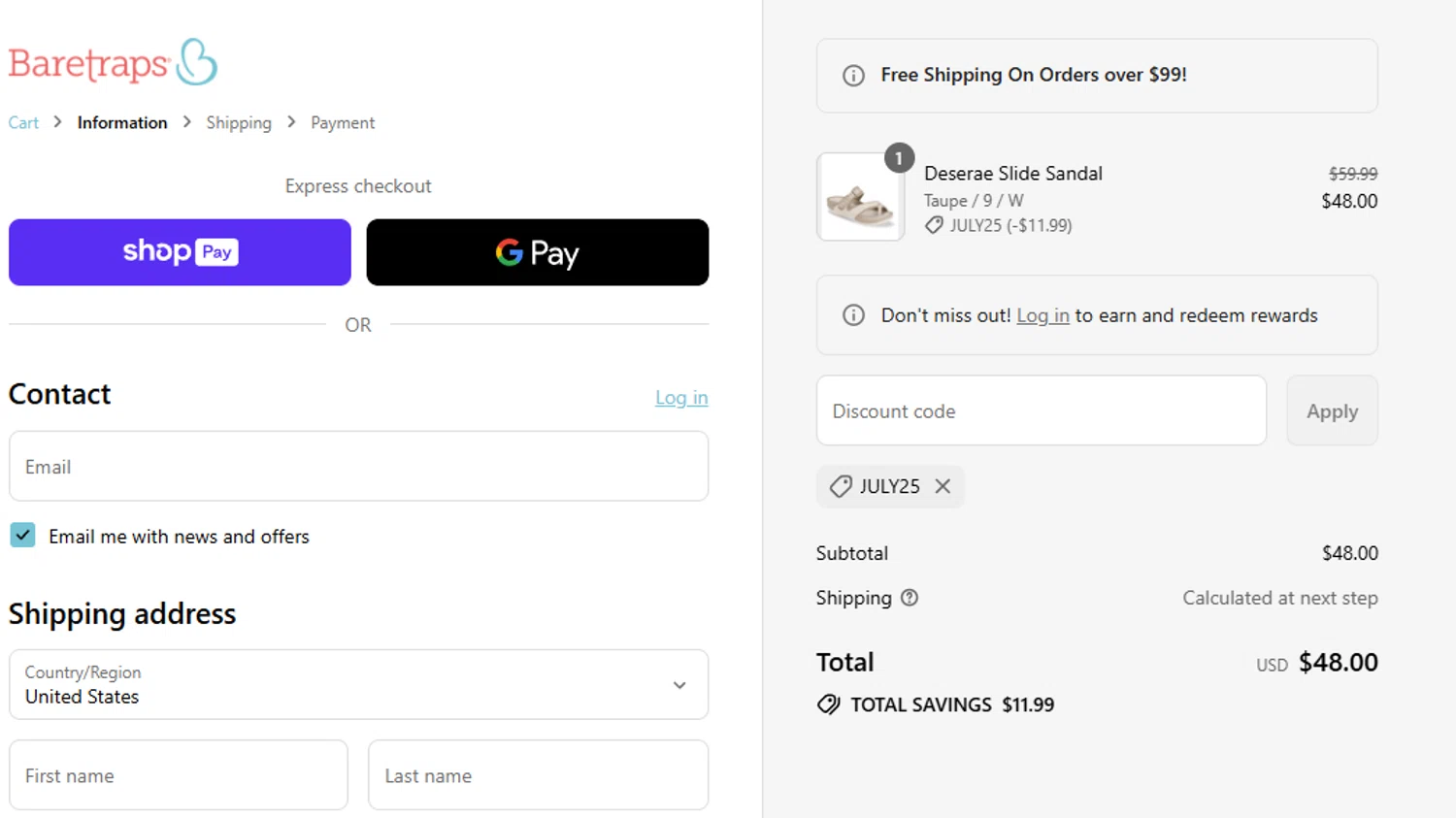Open the Country/Region dropdown
The width and height of the screenshot is (1456, 818).
coord(358,684)
